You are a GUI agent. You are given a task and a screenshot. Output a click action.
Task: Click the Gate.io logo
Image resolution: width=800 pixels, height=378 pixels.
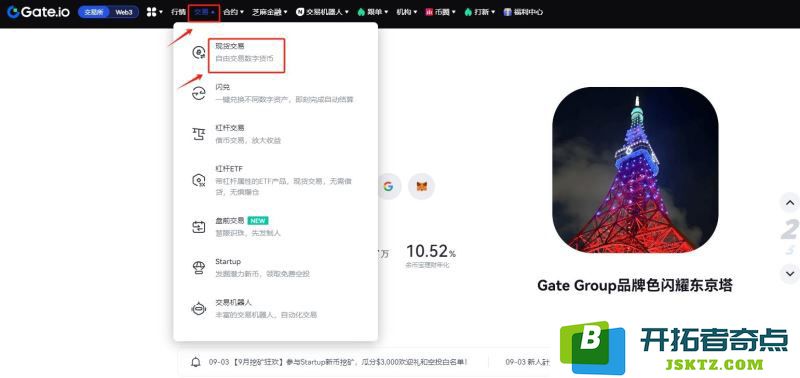pyautogui.click(x=38, y=12)
